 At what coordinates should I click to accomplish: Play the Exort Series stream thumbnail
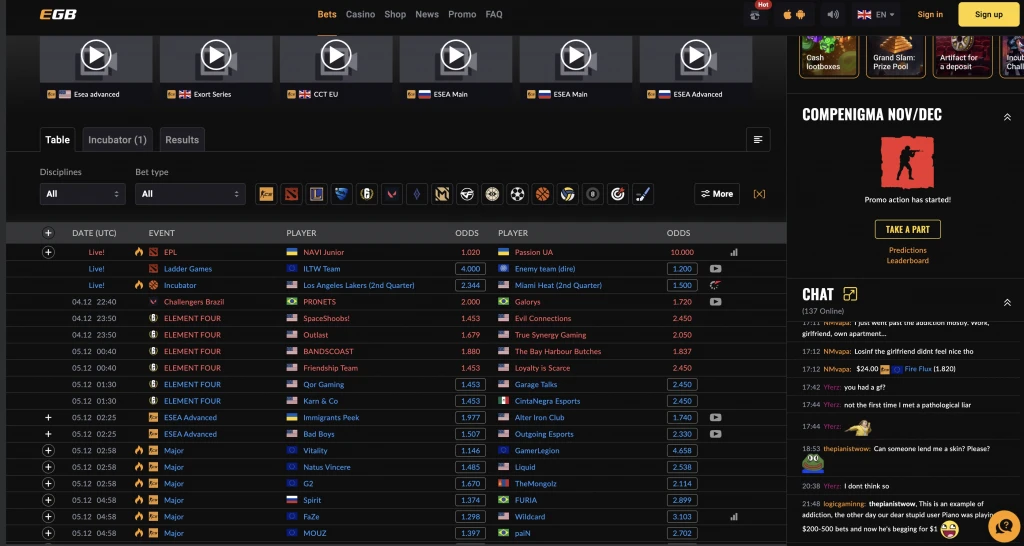(216, 56)
